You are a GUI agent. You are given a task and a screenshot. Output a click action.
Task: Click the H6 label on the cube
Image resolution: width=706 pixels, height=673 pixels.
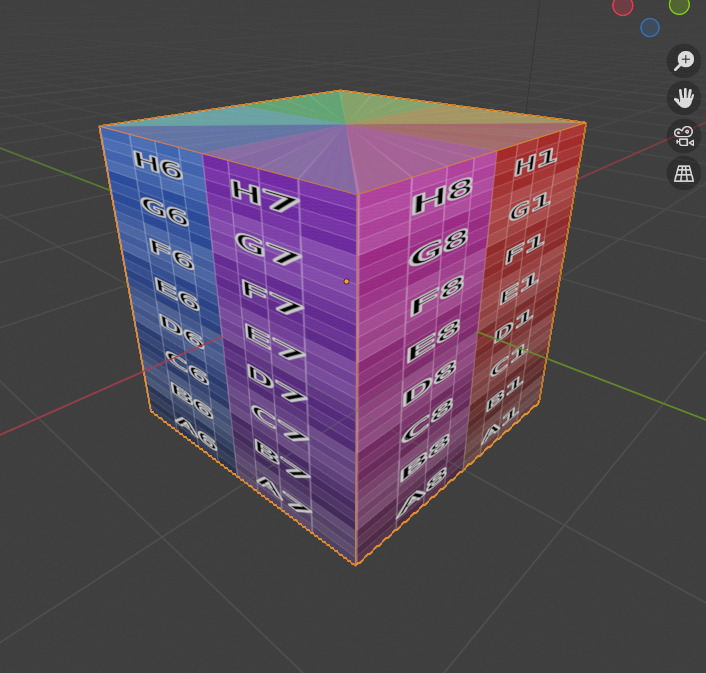pos(158,165)
